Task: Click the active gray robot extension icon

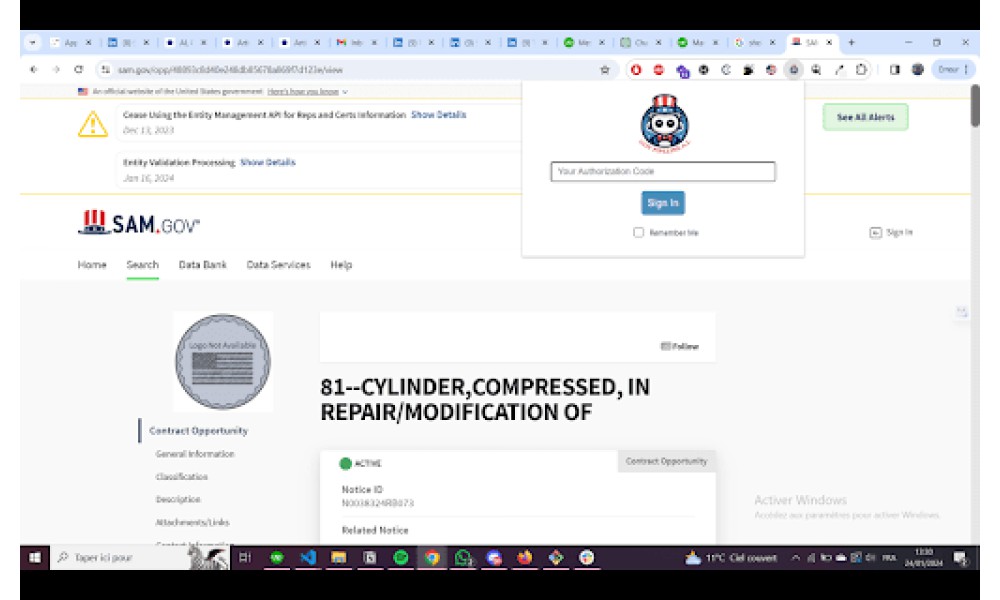Action: (793, 70)
